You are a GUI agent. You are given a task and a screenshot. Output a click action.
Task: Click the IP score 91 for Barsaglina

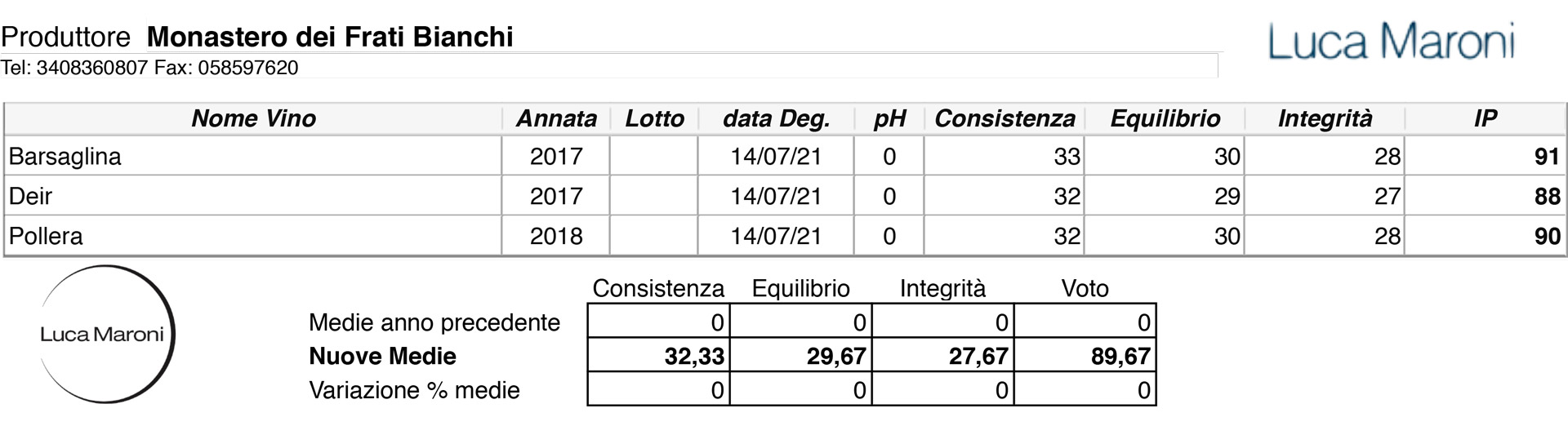[x=1547, y=157]
